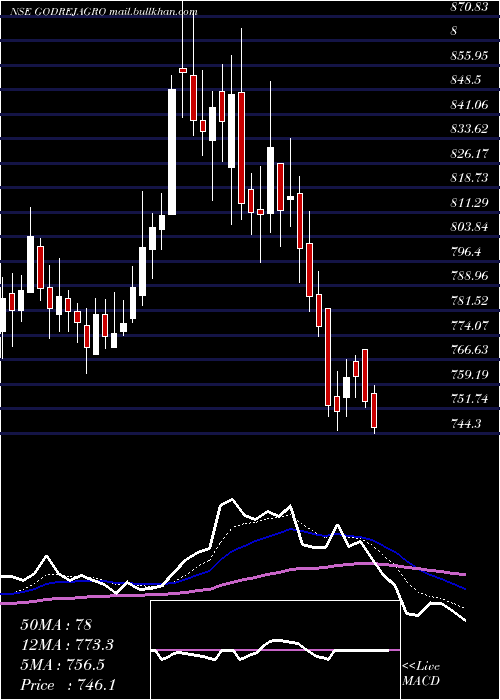Click the <<Live MACD label
The width and height of the screenshot is (500, 700).
(x=421, y=674)
